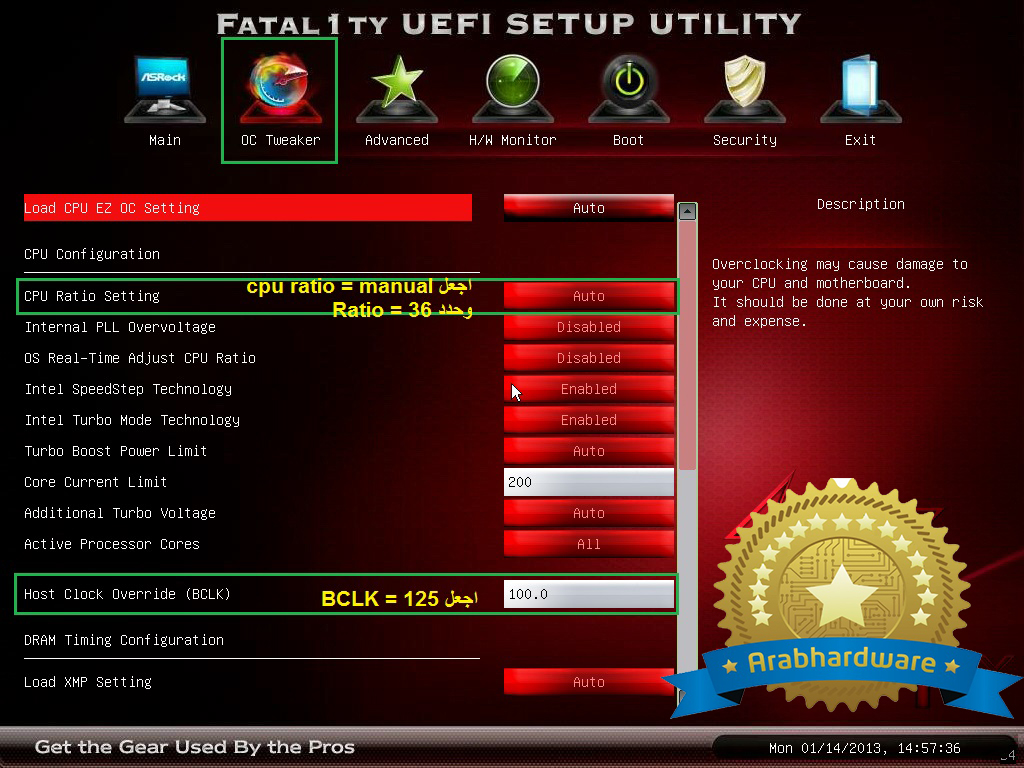Toggle Internal PLL Overvoltage Disabled value
This screenshot has height=768, width=1024.
pyautogui.click(x=588, y=327)
